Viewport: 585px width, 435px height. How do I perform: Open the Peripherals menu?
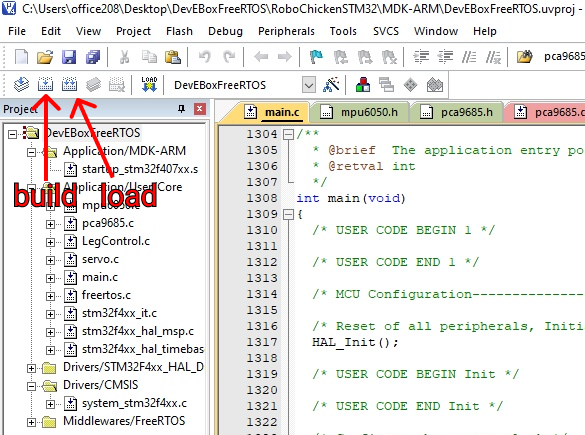coord(287,31)
